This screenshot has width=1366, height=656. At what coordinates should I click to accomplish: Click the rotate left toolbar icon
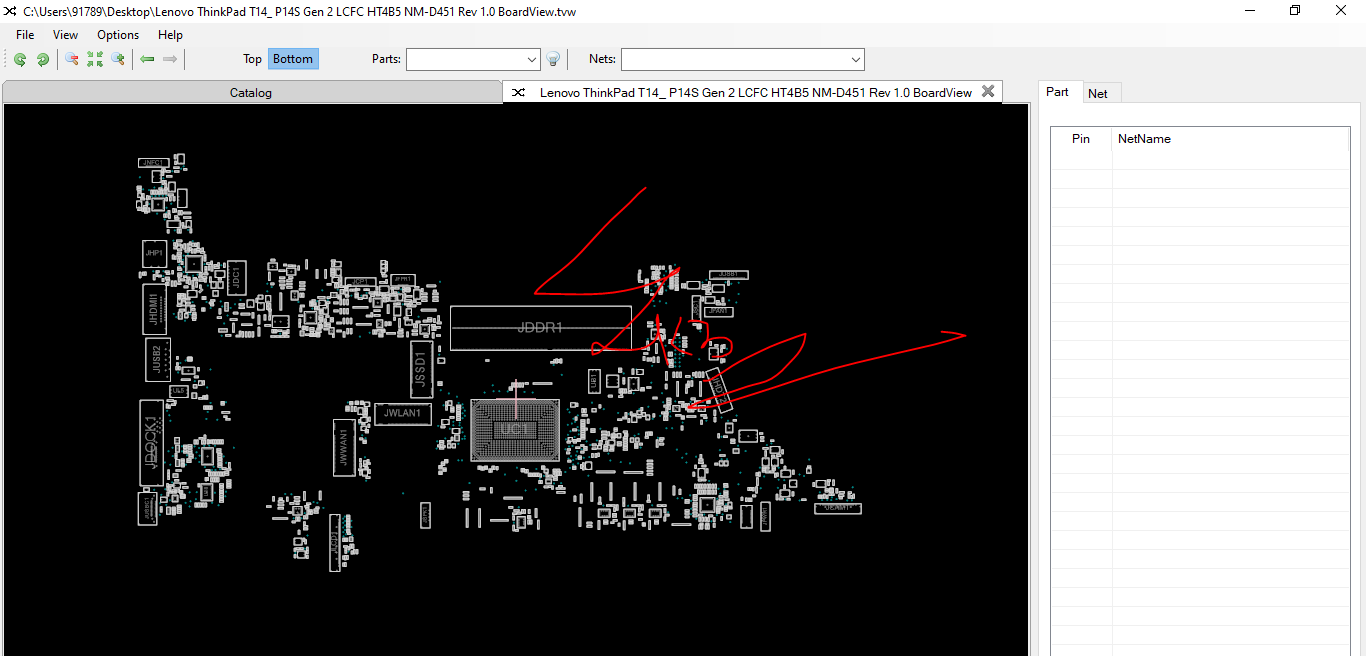20,59
